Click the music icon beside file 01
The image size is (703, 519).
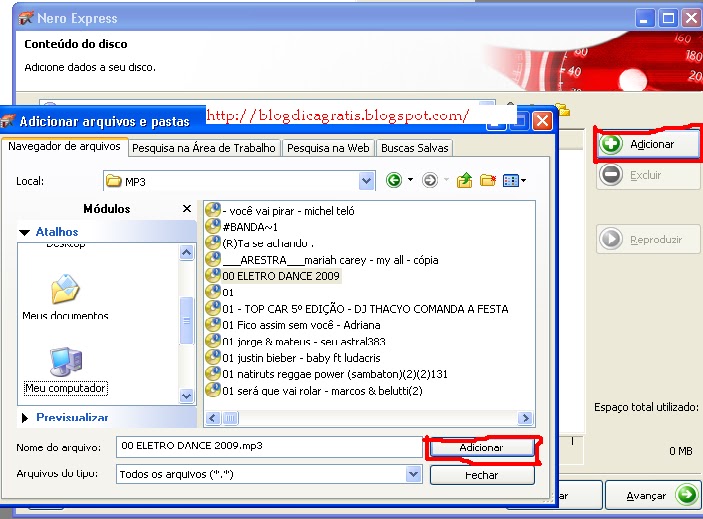click(213, 292)
